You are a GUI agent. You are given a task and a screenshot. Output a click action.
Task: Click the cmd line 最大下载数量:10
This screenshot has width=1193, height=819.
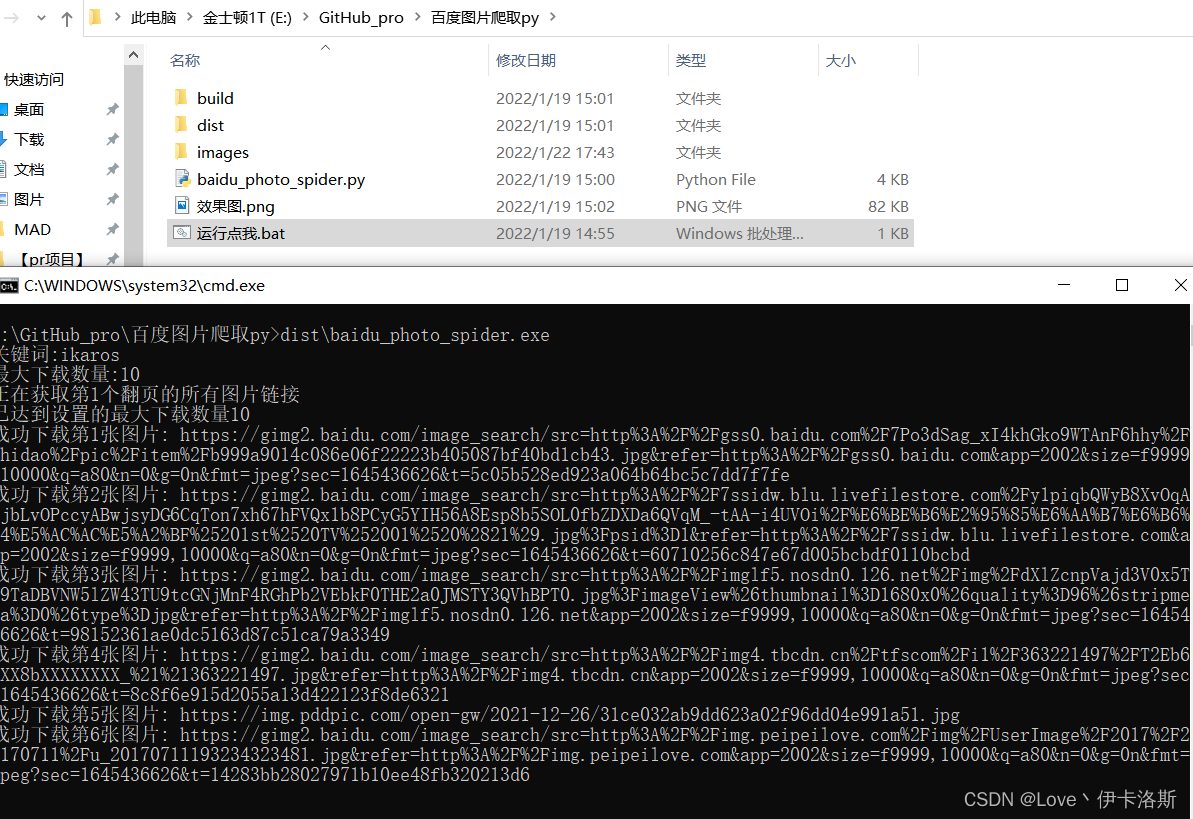point(69,374)
